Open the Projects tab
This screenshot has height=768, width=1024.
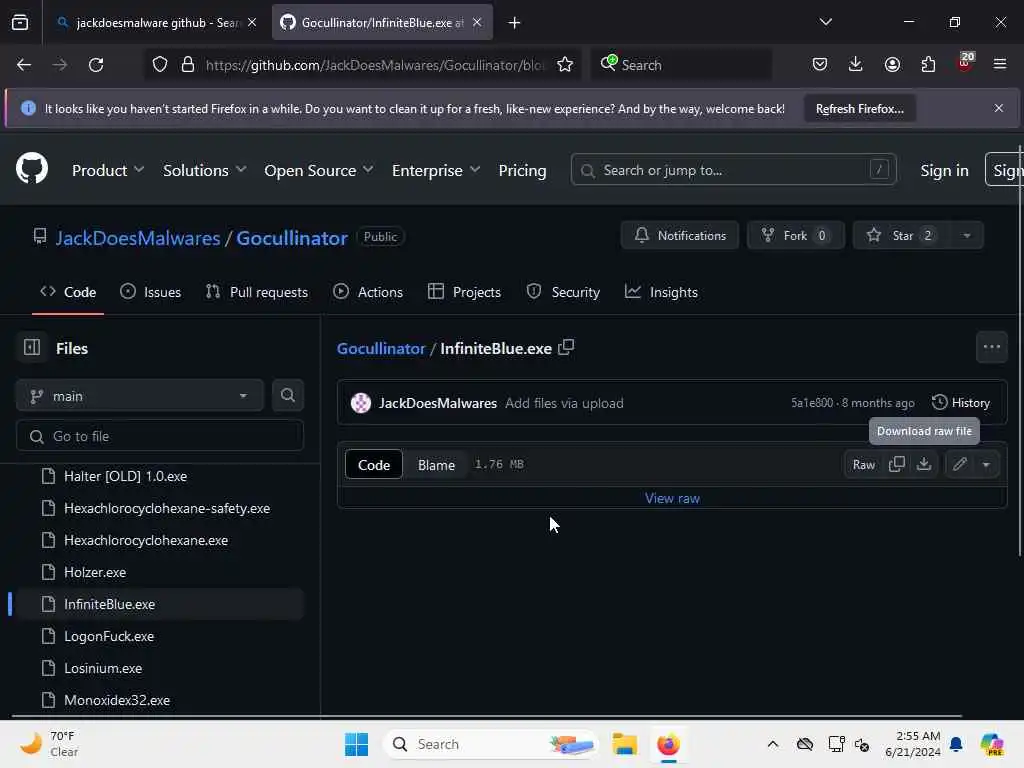tap(464, 292)
